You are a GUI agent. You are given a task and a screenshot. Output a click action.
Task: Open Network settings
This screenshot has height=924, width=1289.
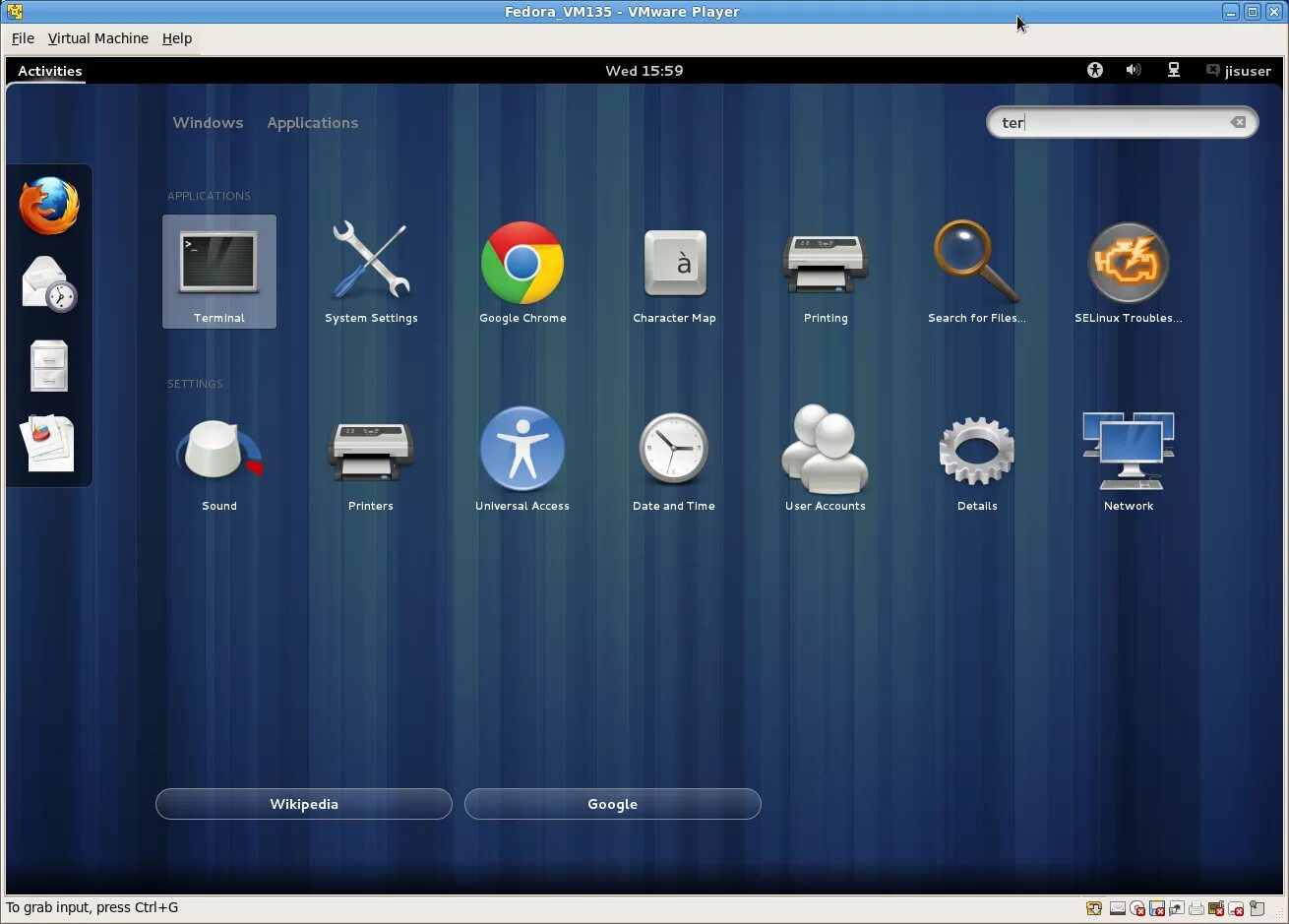point(1129,460)
